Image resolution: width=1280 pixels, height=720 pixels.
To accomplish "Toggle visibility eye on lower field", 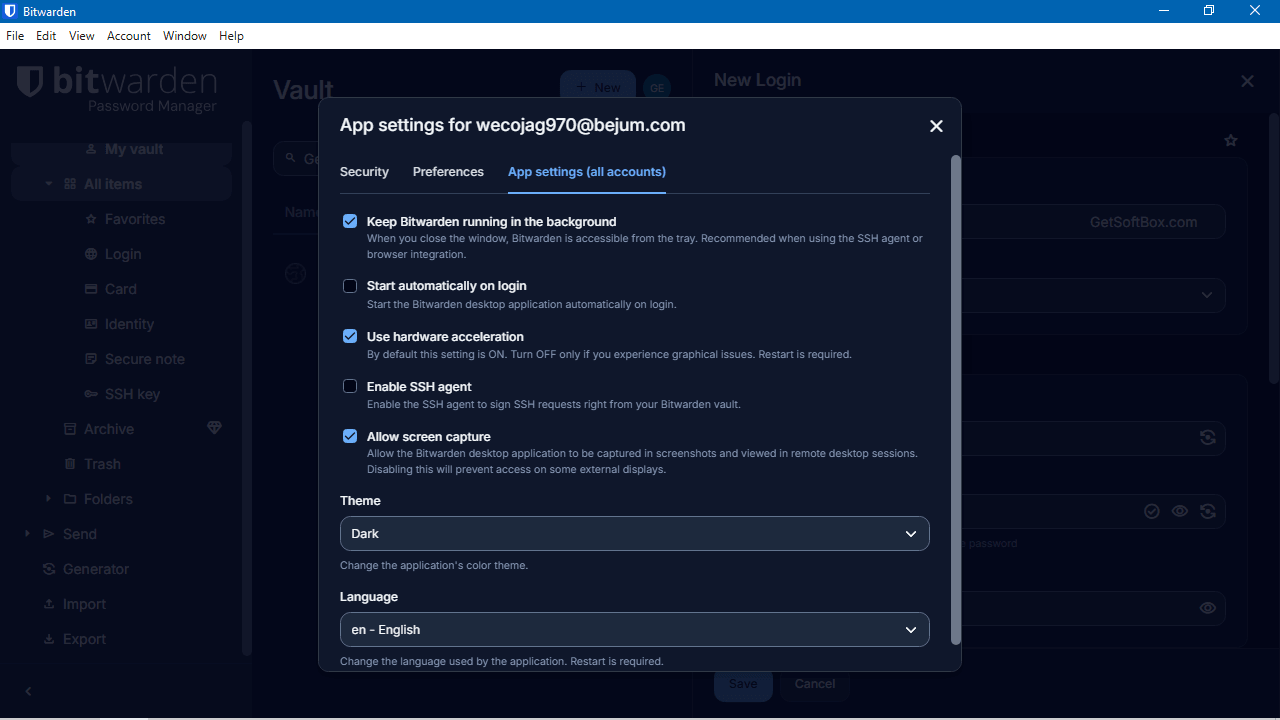I will (1208, 608).
